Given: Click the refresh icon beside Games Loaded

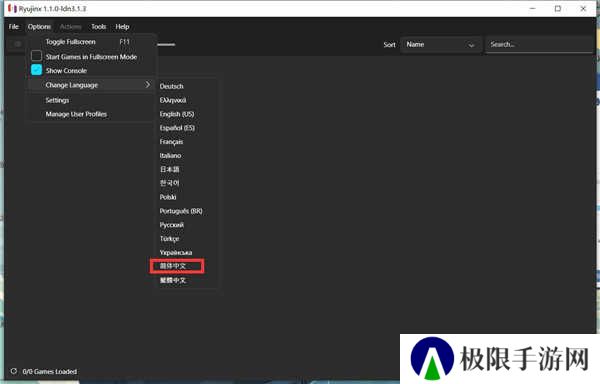Looking at the screenshot, I should pyautogui.click(x=14, y=371).
